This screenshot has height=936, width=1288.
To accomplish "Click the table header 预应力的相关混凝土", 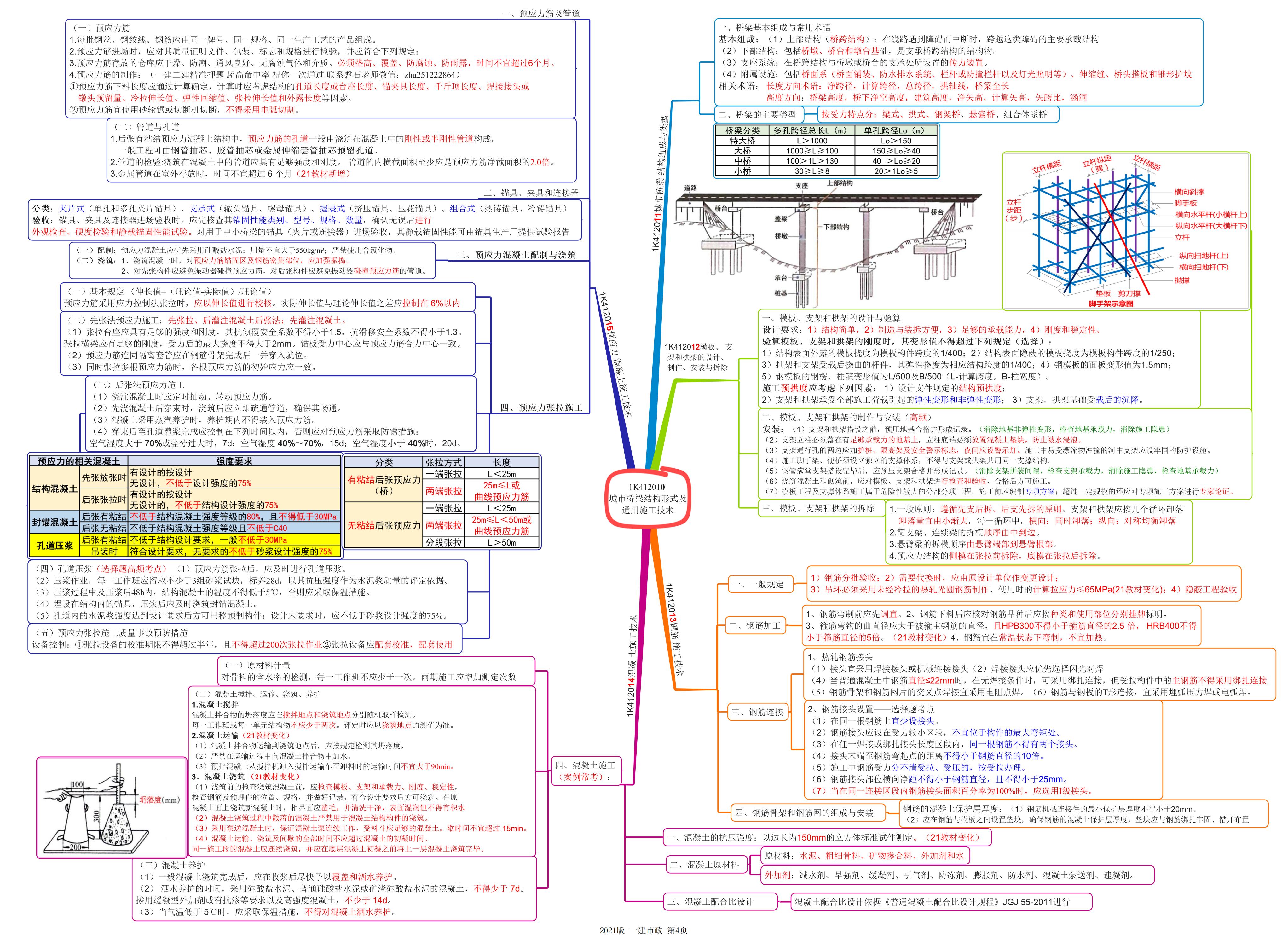I will [x=79, y=461].
